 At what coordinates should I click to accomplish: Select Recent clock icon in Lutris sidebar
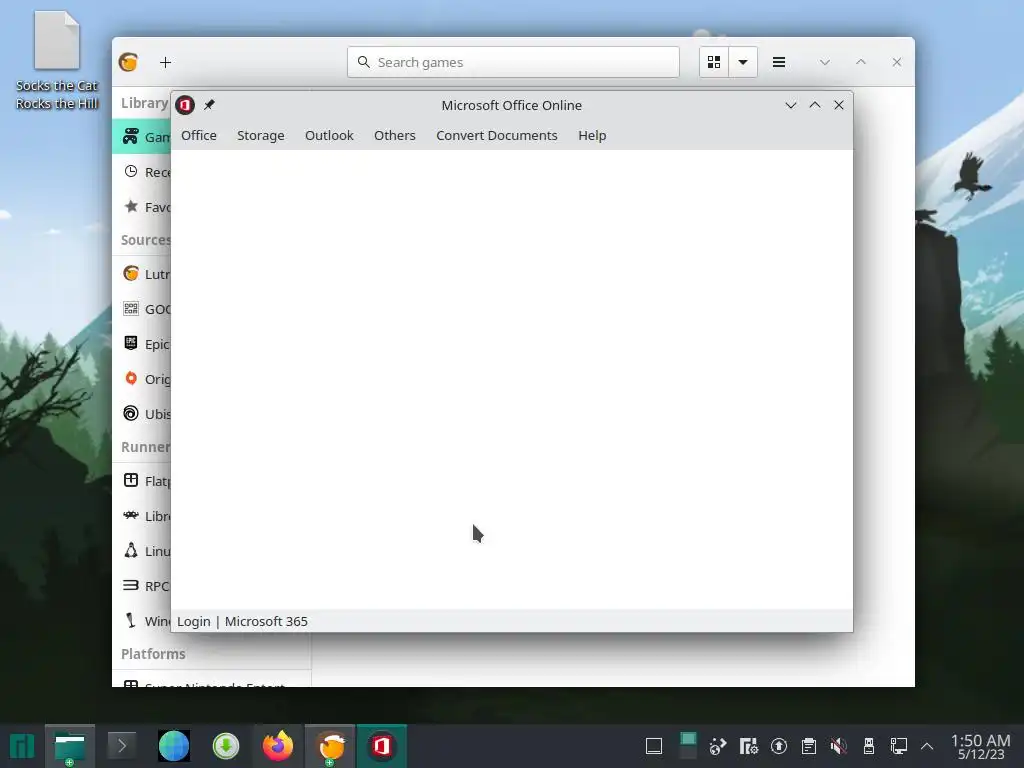(131, 172)
